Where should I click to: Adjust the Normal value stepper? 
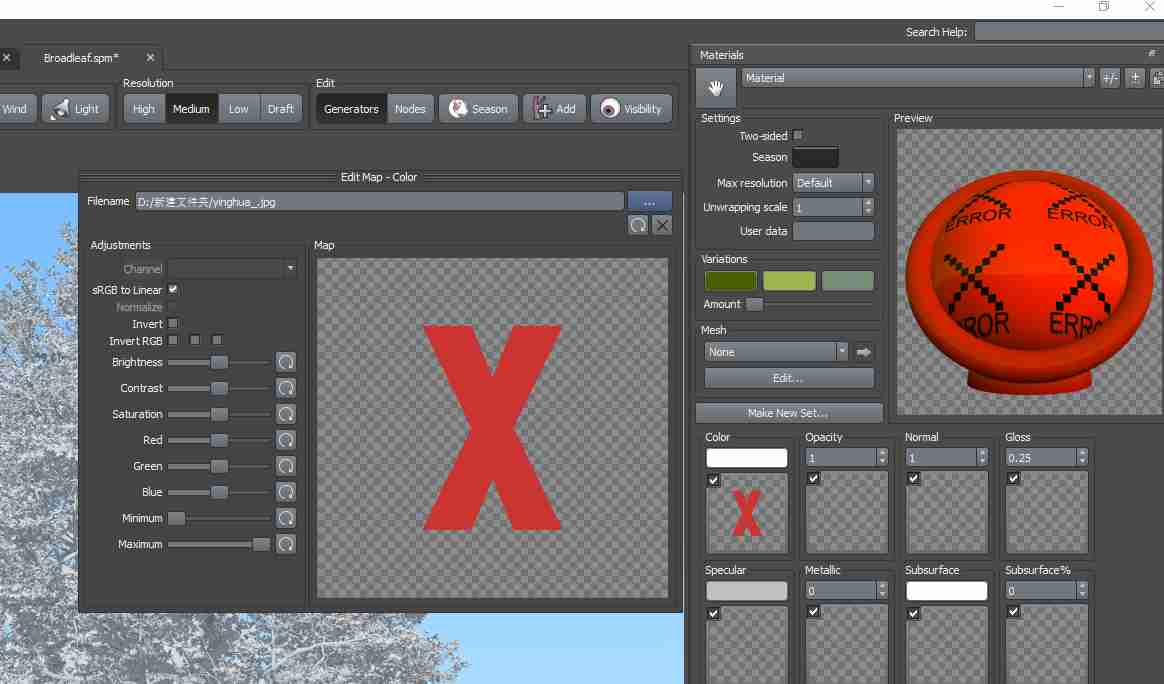click(x=982, y=457)
